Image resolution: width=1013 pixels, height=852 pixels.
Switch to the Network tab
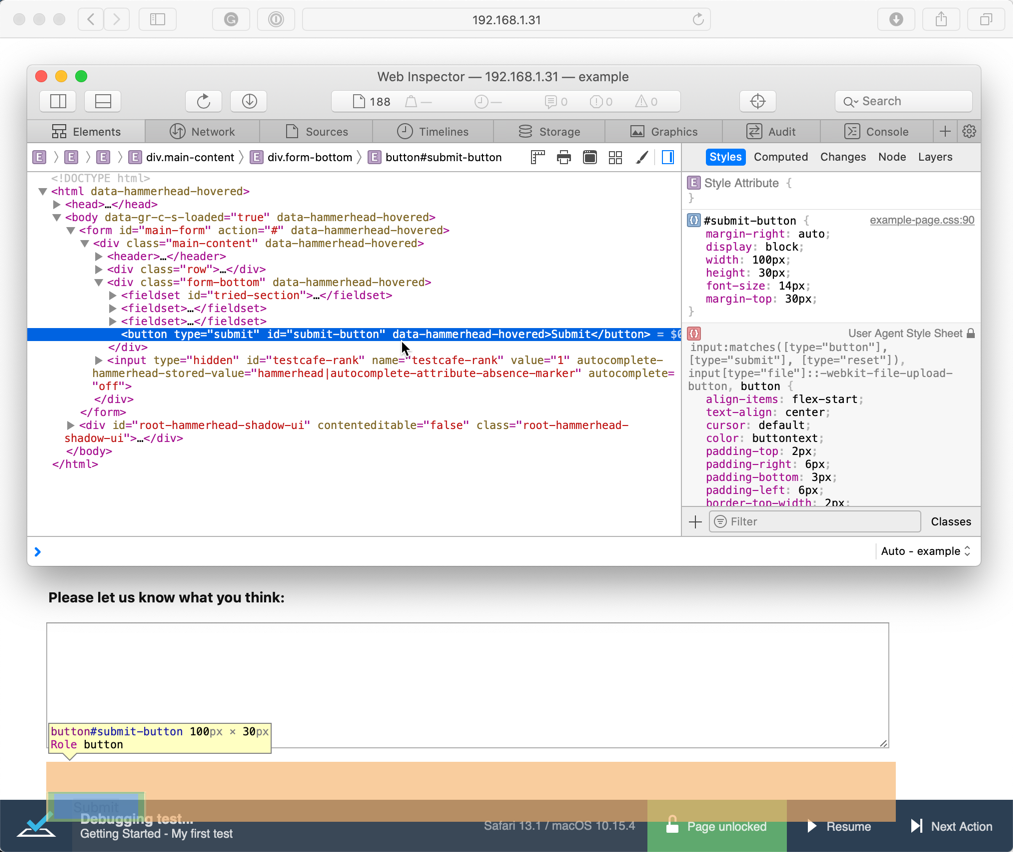(202, 131)
